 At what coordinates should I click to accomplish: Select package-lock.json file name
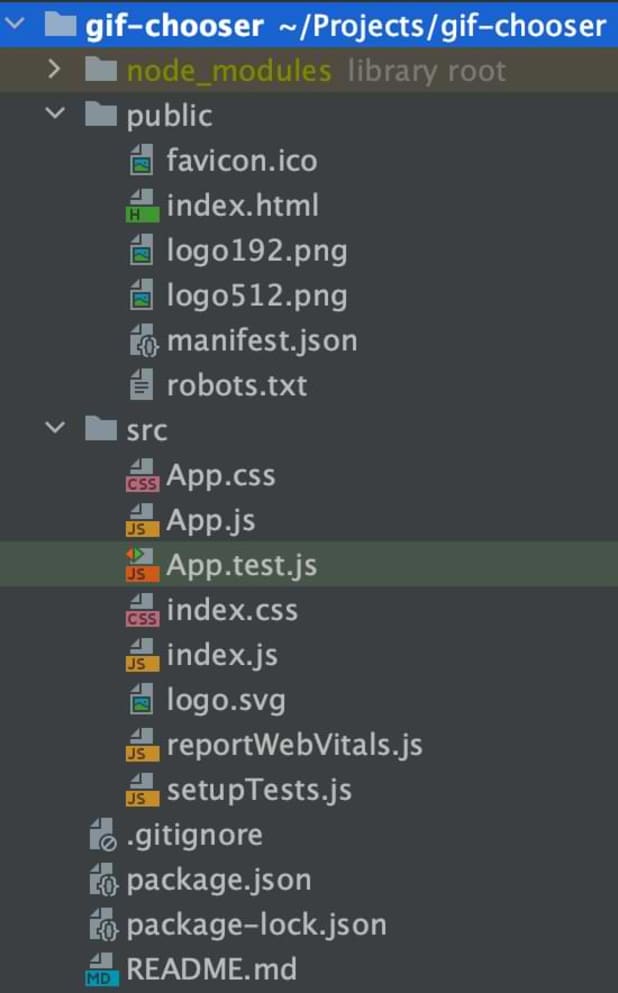[256, 926]
